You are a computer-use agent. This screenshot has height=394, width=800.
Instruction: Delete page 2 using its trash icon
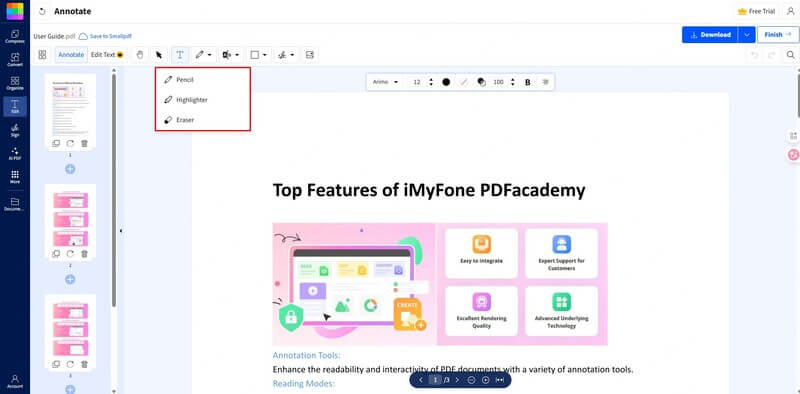coord(85,254)
